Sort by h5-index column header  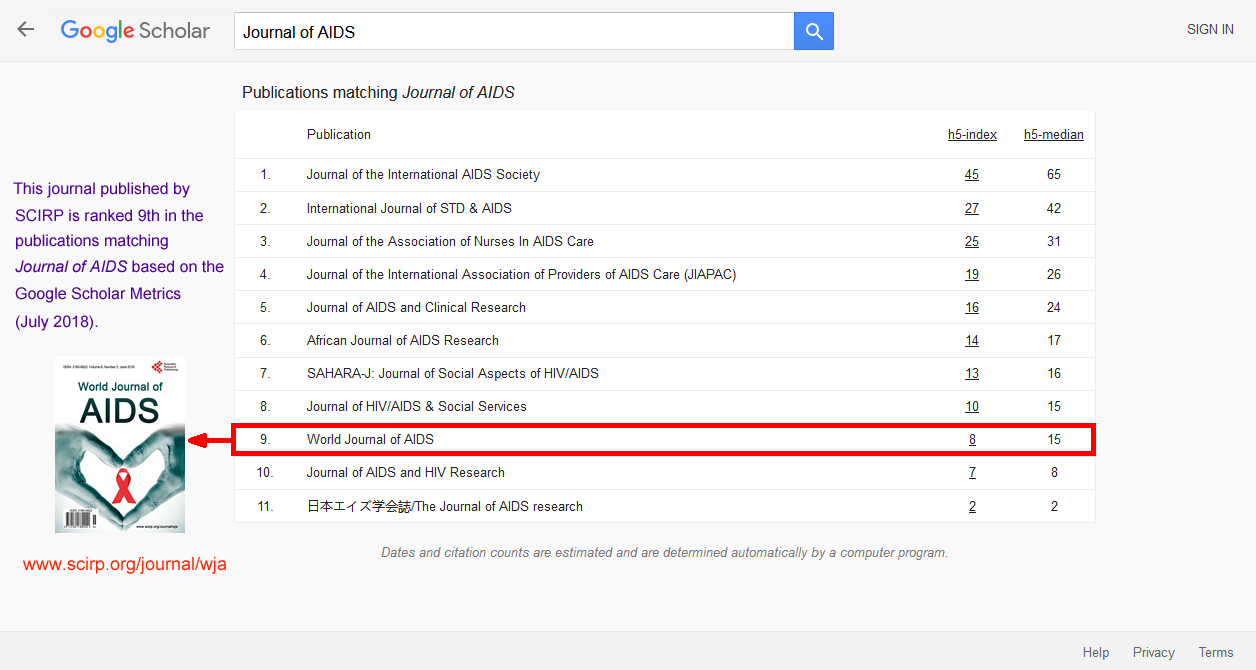[972, 135]
